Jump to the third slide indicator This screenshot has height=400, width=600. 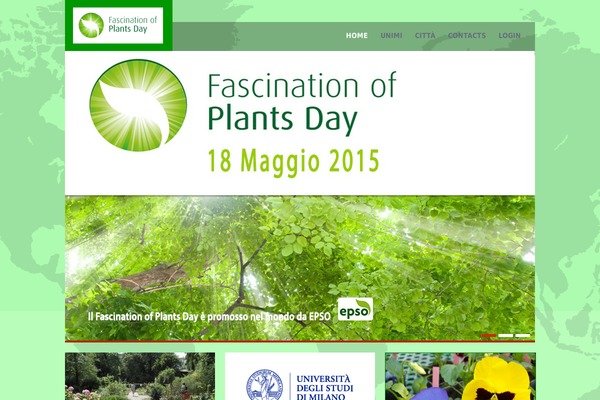click(x=523, y=336)
